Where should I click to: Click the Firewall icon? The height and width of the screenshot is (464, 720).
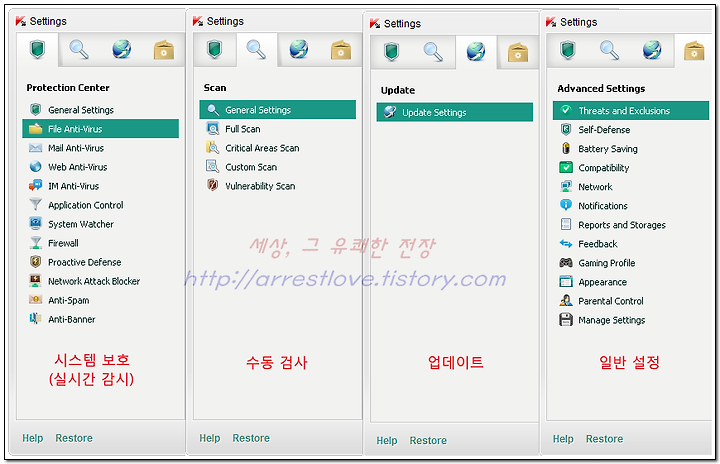[x=35, y=243]
